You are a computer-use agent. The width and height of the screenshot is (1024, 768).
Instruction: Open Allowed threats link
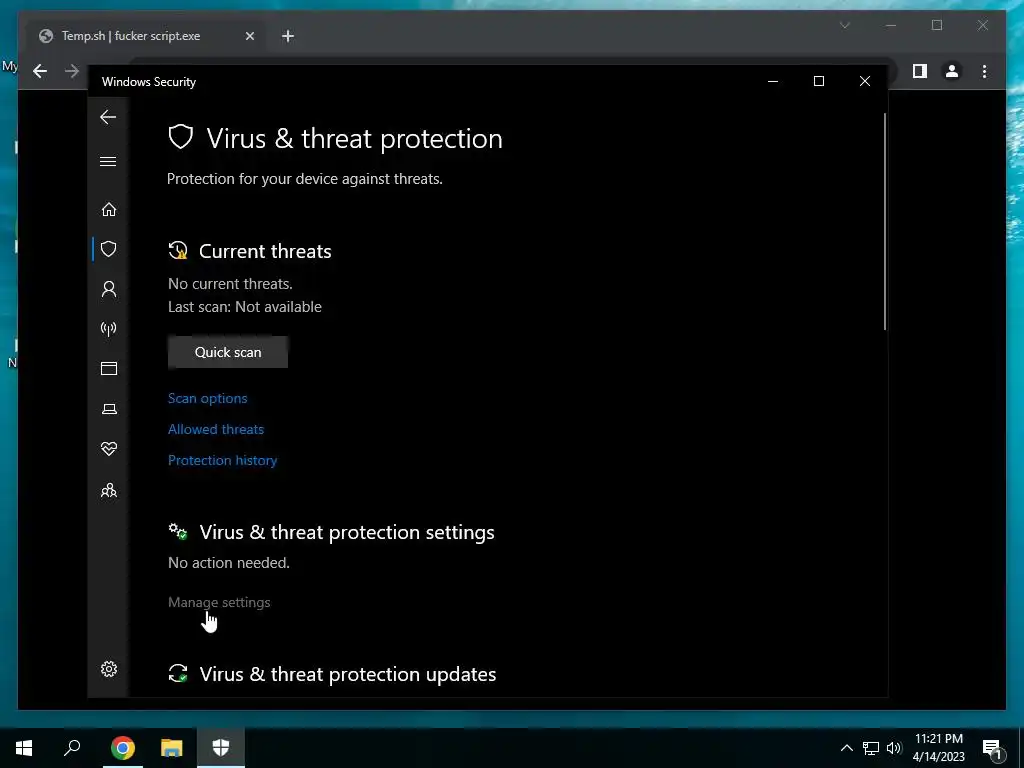(x=216, y=429)
